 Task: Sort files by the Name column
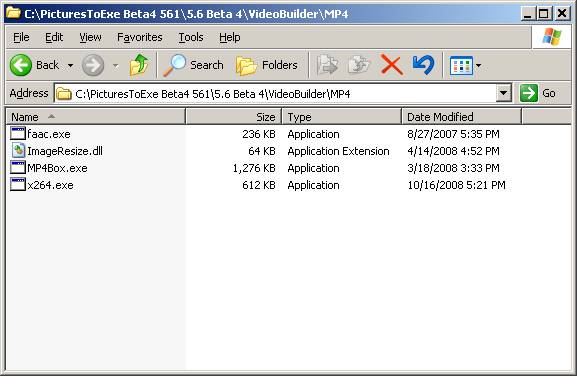[95, 117]
